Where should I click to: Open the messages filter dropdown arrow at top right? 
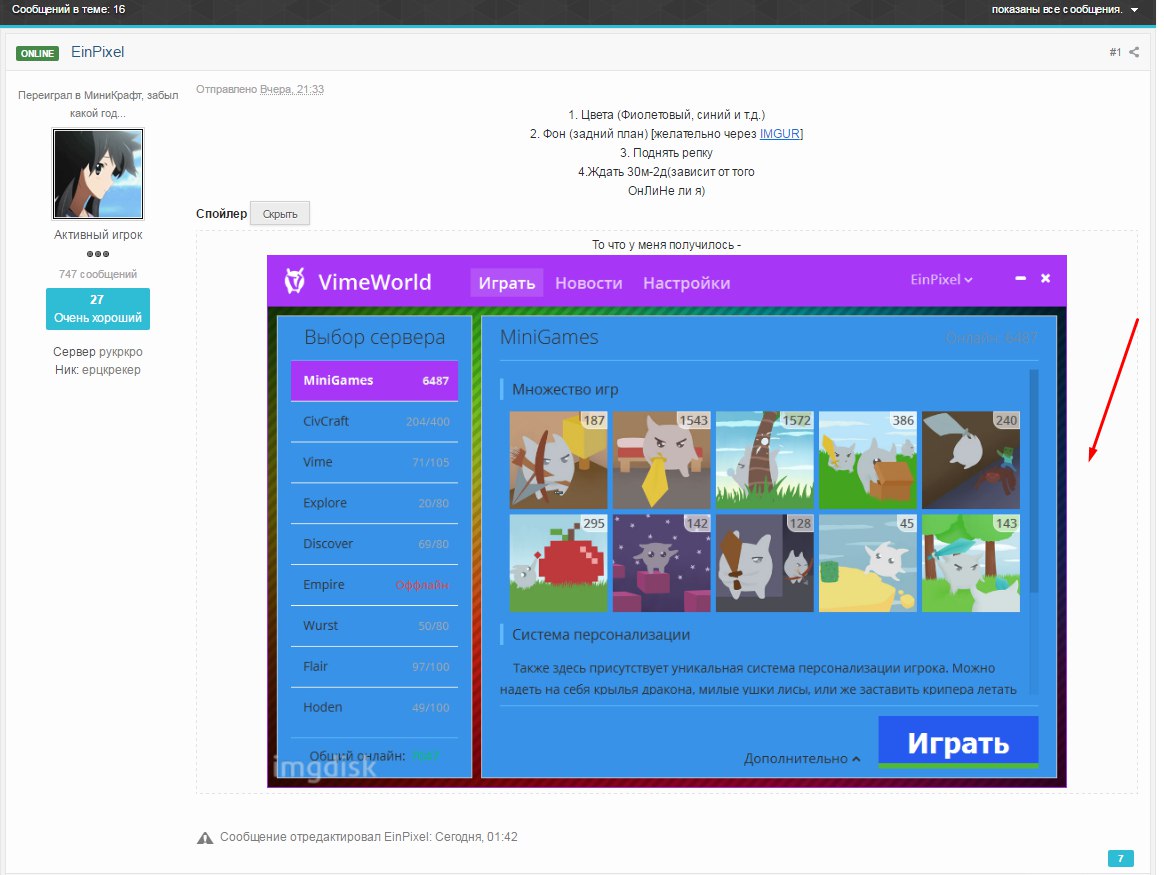1134,10
